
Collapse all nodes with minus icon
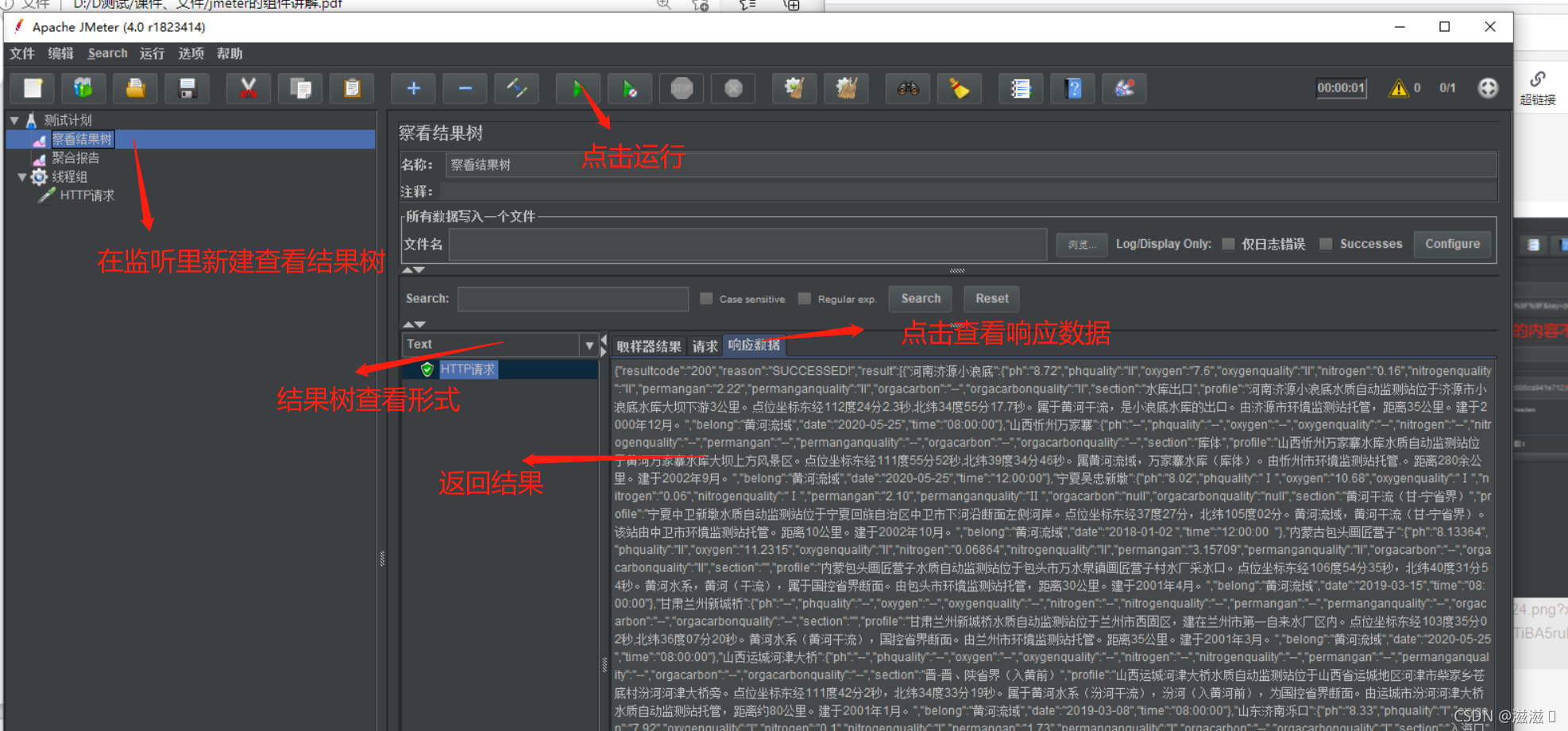click(465, 88)
